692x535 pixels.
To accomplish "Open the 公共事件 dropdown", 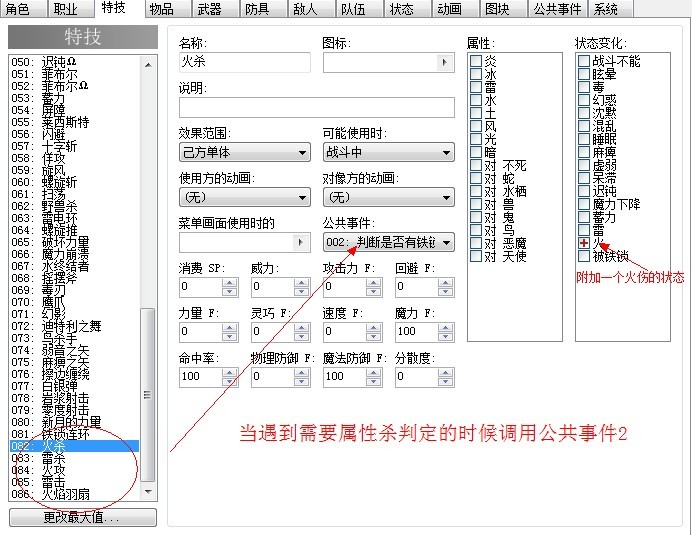I will tap(389, 242).
